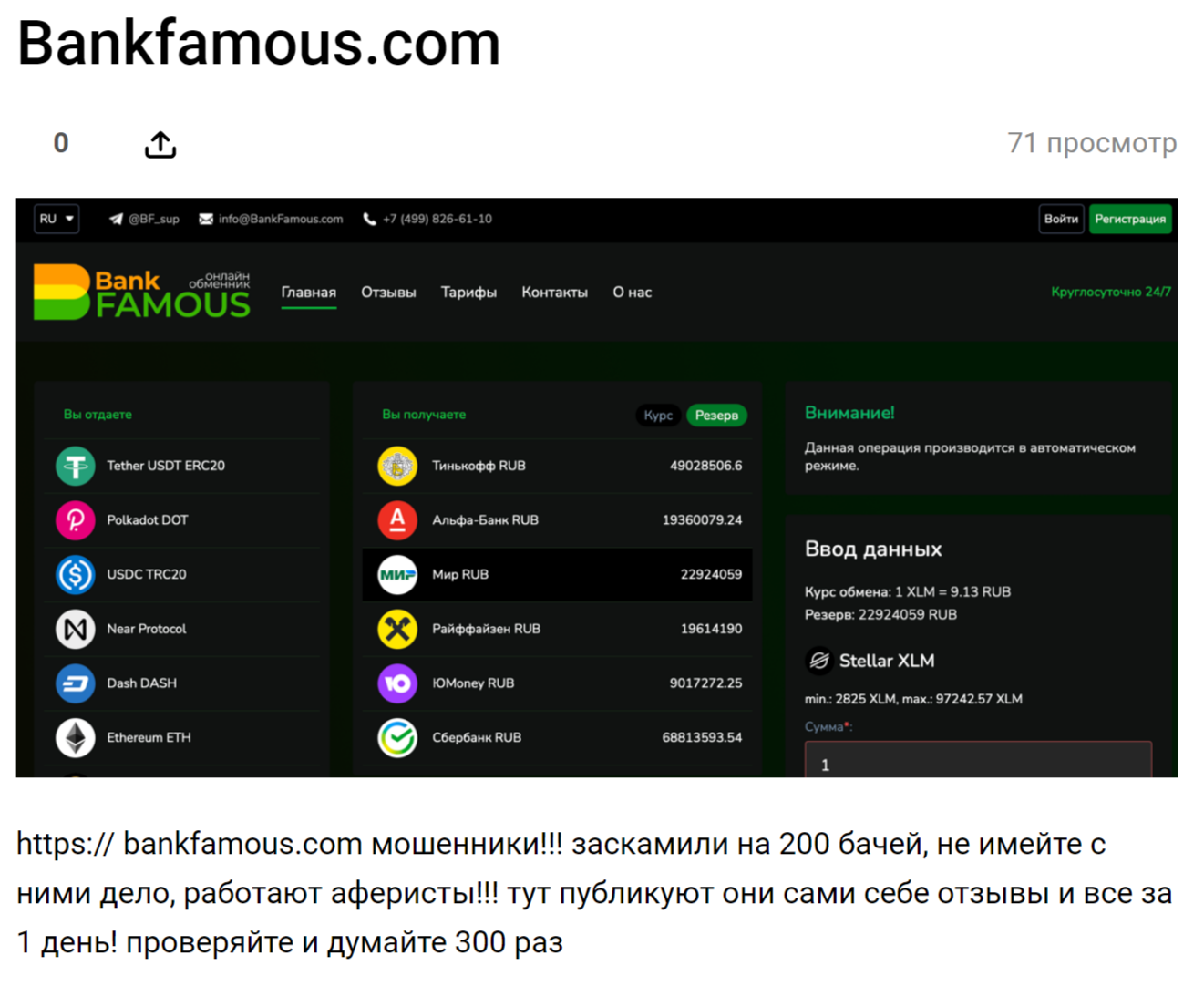Click the Войти login button

tap(1061, 219)
